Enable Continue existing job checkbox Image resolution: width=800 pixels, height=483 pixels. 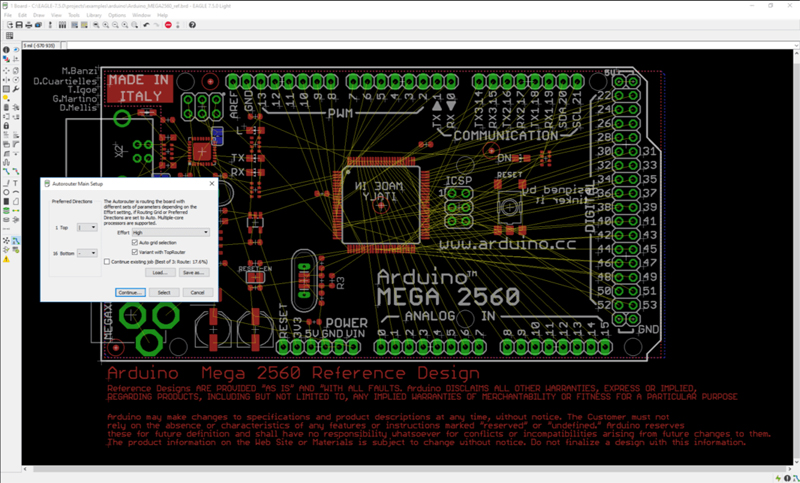point(107,262)
